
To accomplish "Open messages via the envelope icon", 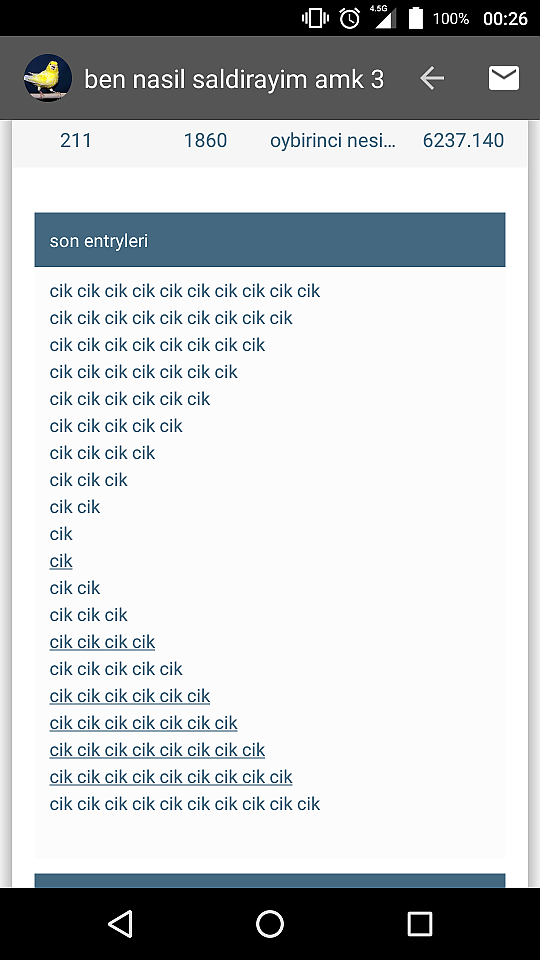I will (504, 78).
